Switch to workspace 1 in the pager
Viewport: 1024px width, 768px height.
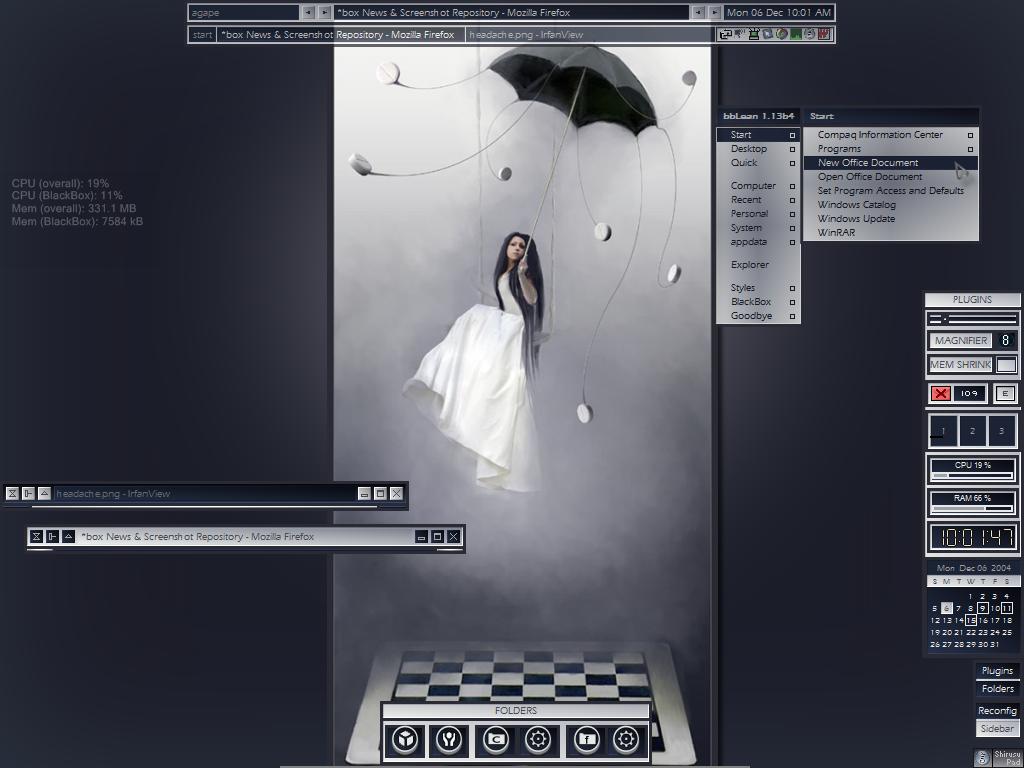pyautogui.click(x=943, y=431)
